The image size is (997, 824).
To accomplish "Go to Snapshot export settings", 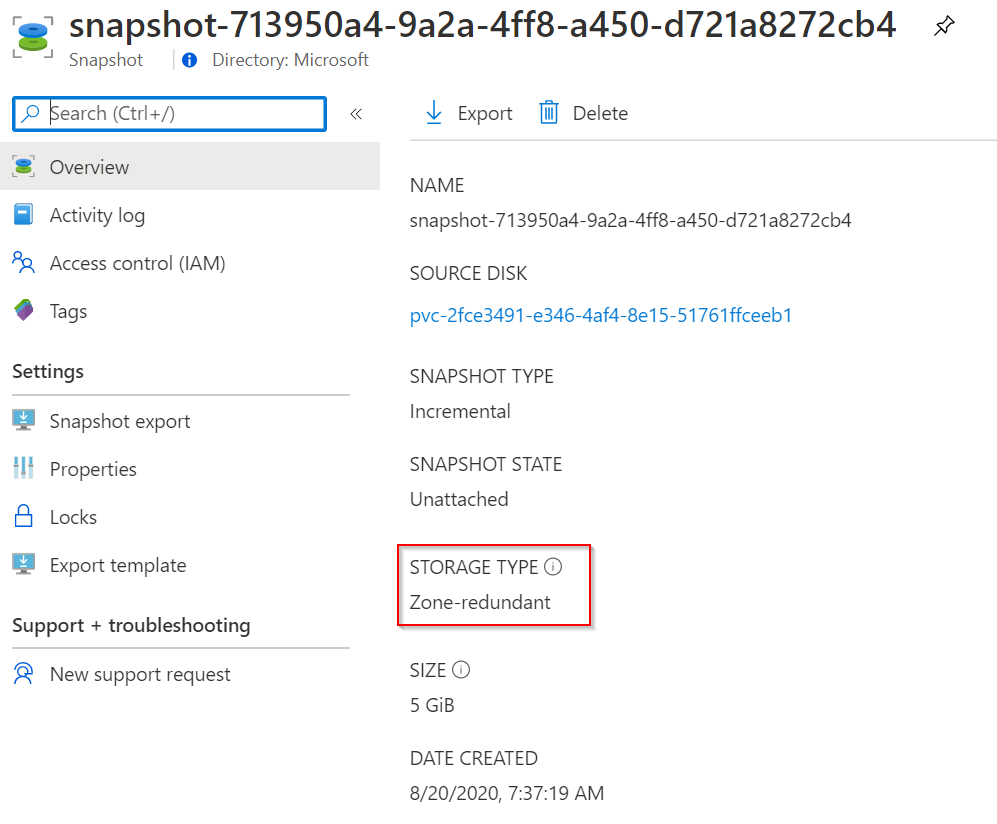I will tap(119, 421).
